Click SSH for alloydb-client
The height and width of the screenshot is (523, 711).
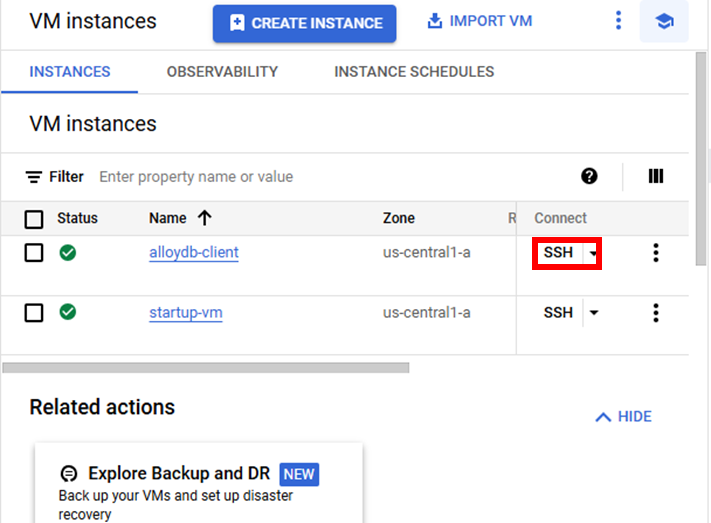click(x=559, y=252)
